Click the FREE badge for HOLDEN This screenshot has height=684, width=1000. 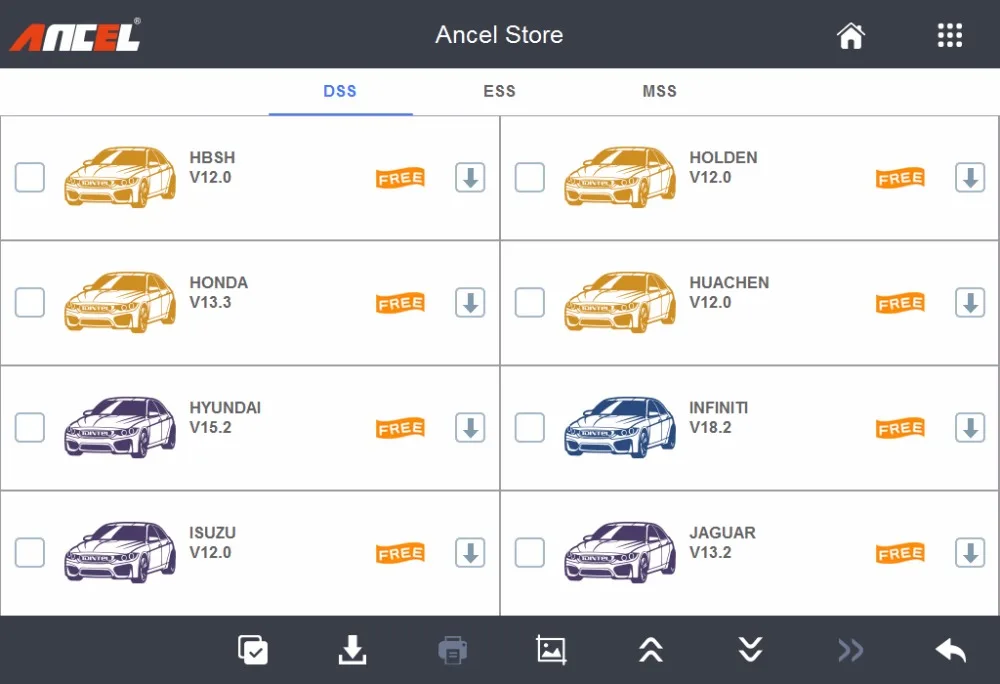tap(900, 178)
